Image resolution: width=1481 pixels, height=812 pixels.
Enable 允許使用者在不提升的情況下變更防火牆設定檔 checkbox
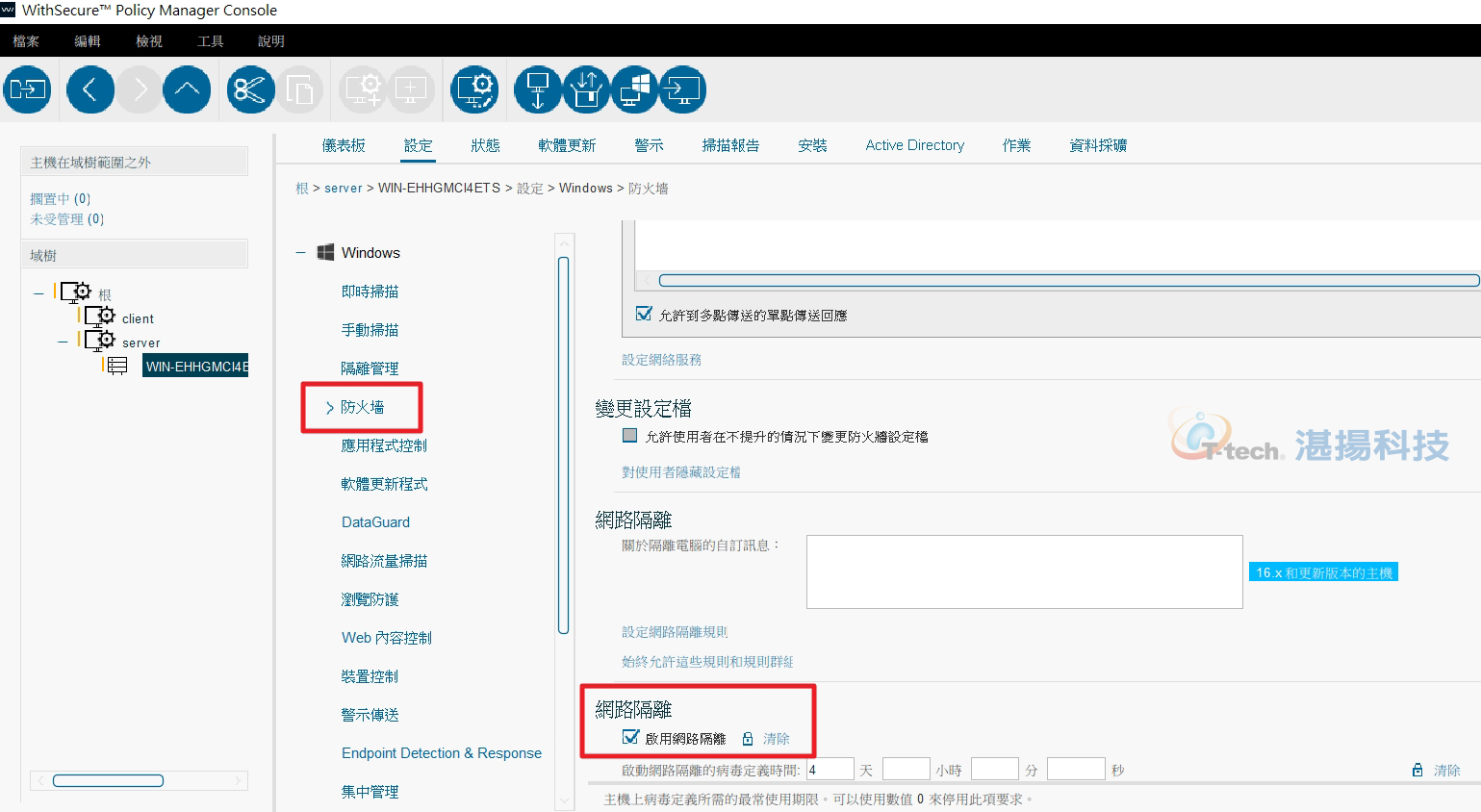tap(630, 435)
